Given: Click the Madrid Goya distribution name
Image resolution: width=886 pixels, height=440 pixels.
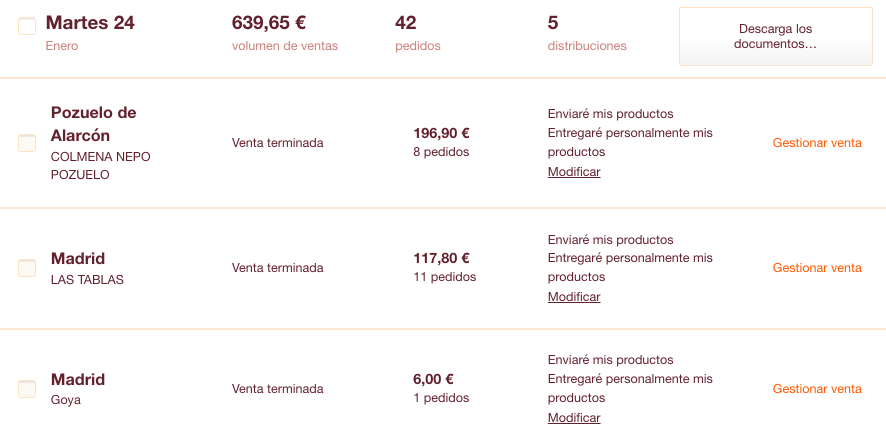Looking at the screenshot, I should coord(78,389).
